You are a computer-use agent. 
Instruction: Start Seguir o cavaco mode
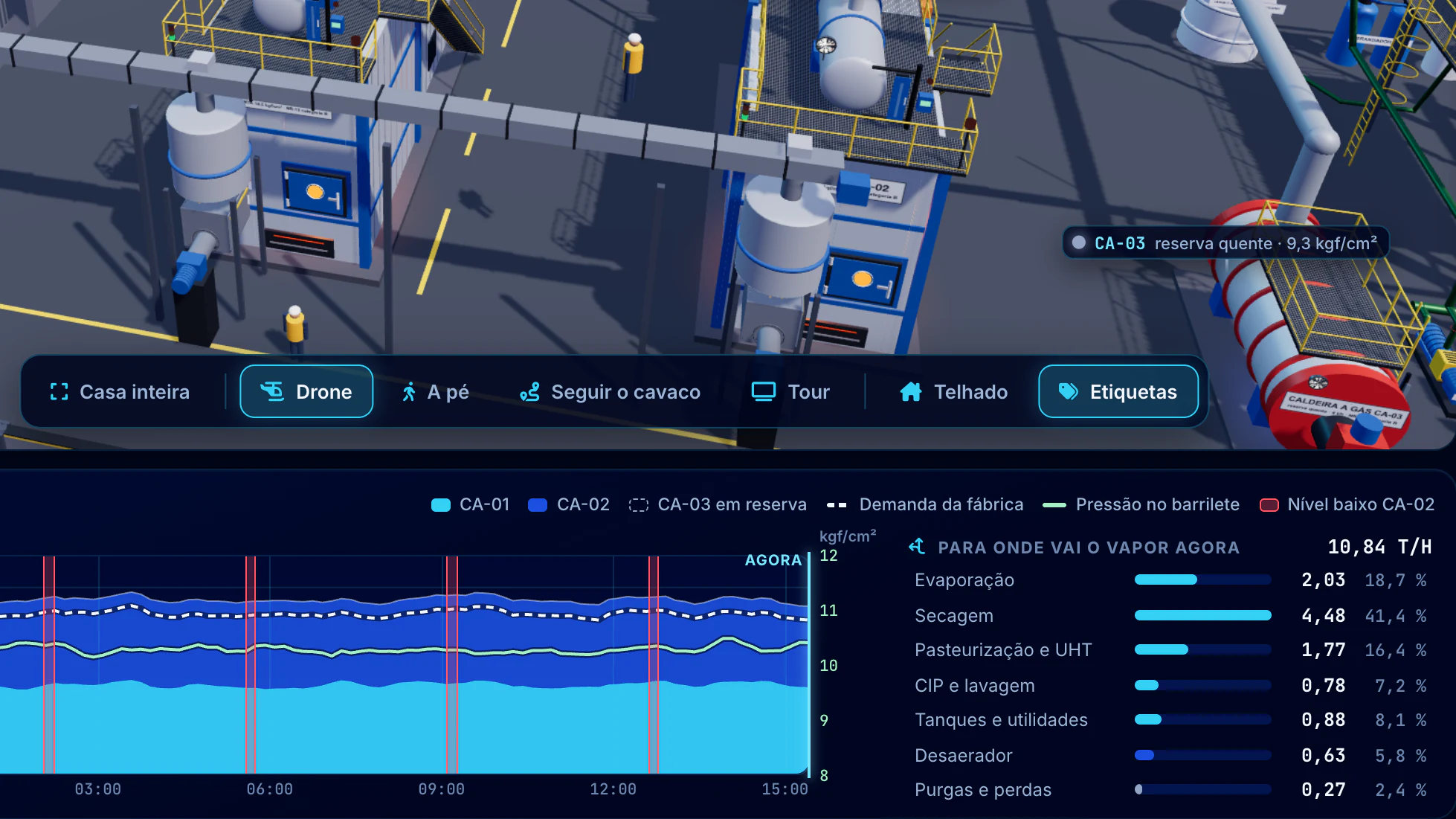pos(610,392)
